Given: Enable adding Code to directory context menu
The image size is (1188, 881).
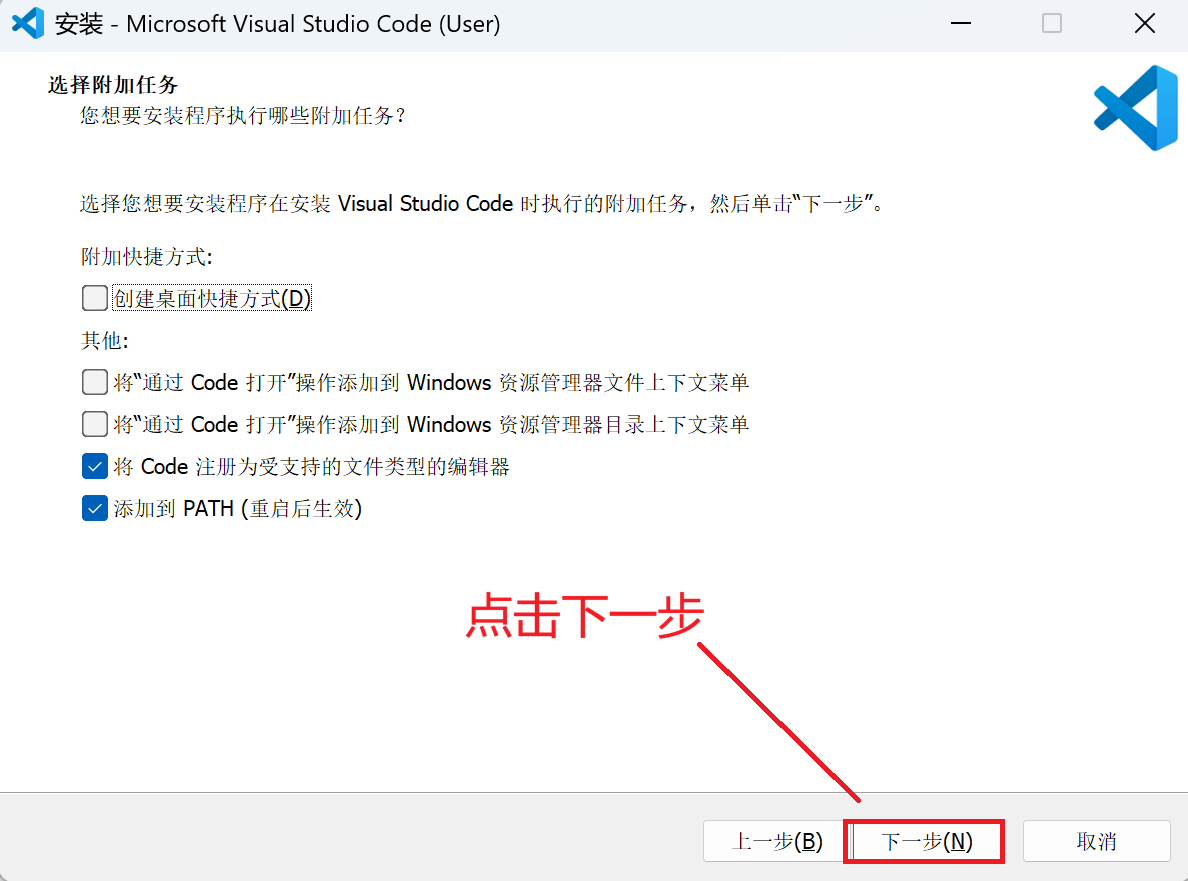Looking at the screenshot, I should (x=94, y=423).
